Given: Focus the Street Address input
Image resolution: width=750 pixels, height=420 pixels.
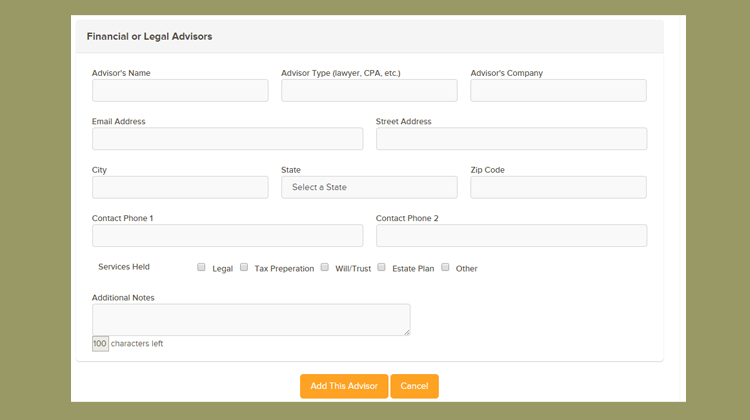Looking at the screenshot, I should [511, 139].
